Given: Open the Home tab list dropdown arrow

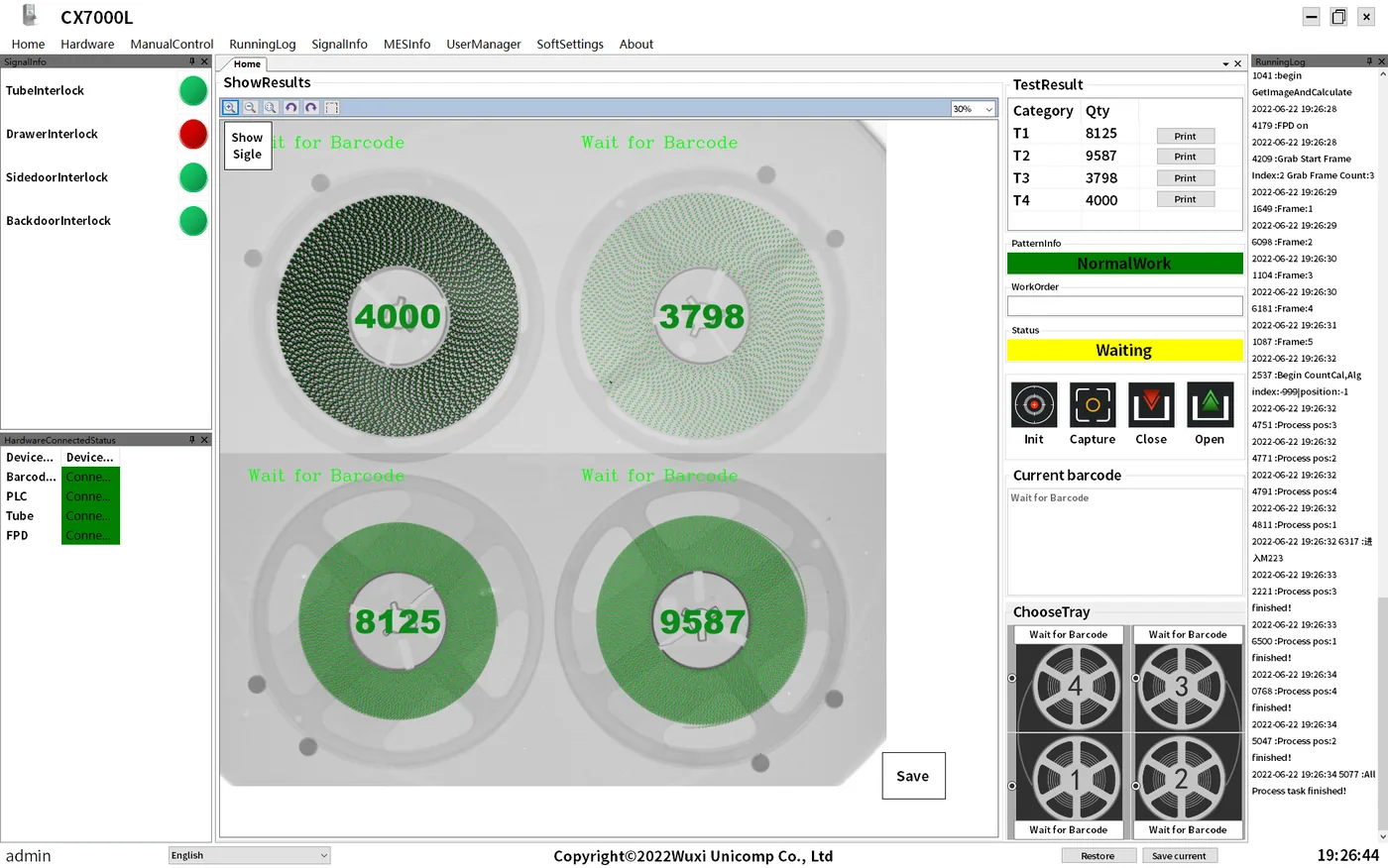Looking at the screenshot, I should [x=1225, y=63].
